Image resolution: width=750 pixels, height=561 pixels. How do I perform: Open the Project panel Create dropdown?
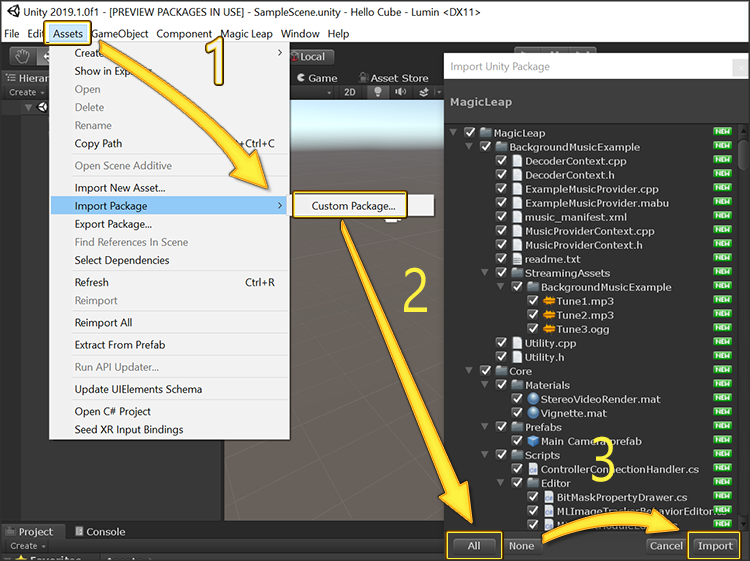(x=28, y=546)
